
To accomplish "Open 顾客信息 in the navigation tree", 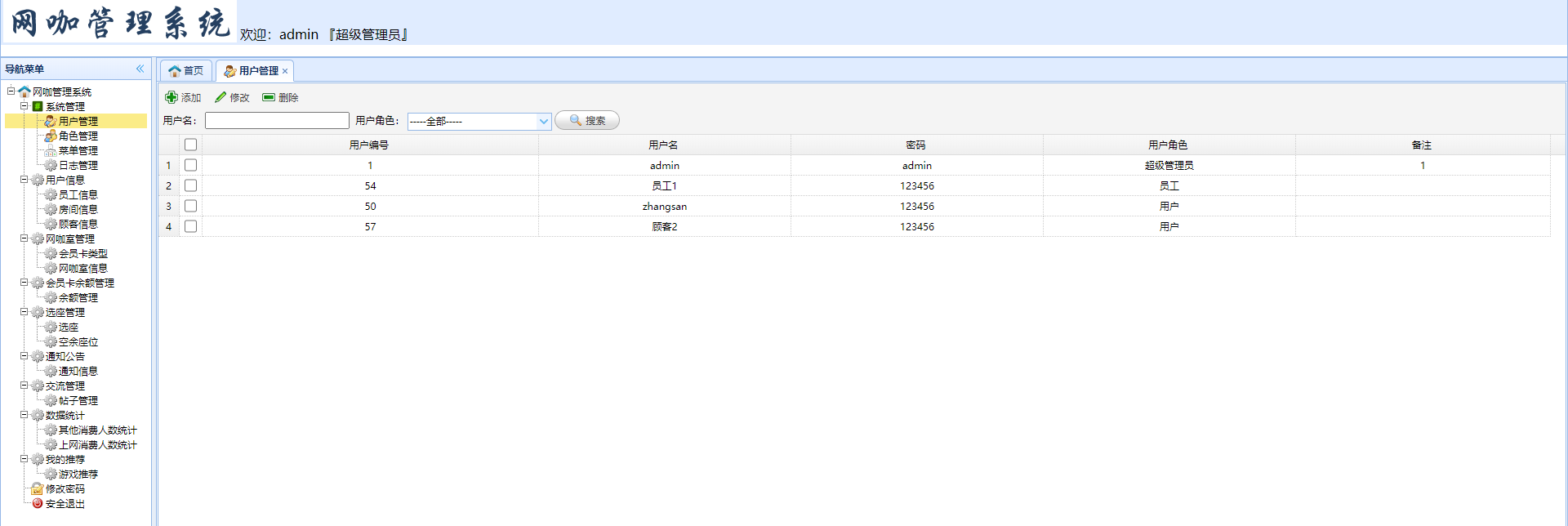I will [78, 224].
